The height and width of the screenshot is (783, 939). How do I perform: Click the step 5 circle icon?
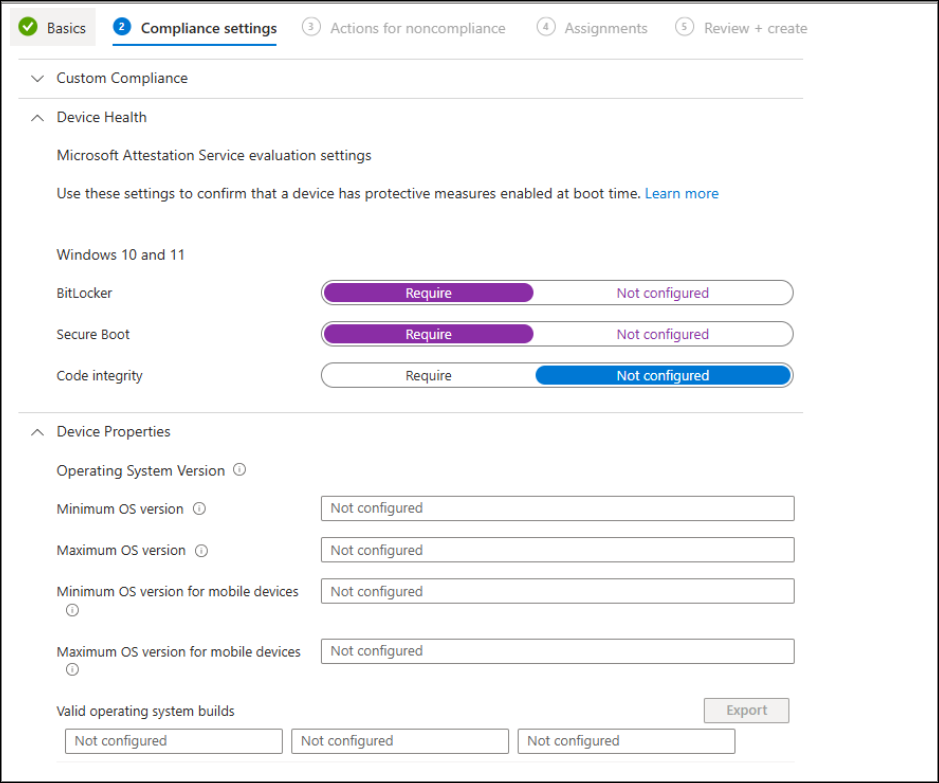(684, 27)
